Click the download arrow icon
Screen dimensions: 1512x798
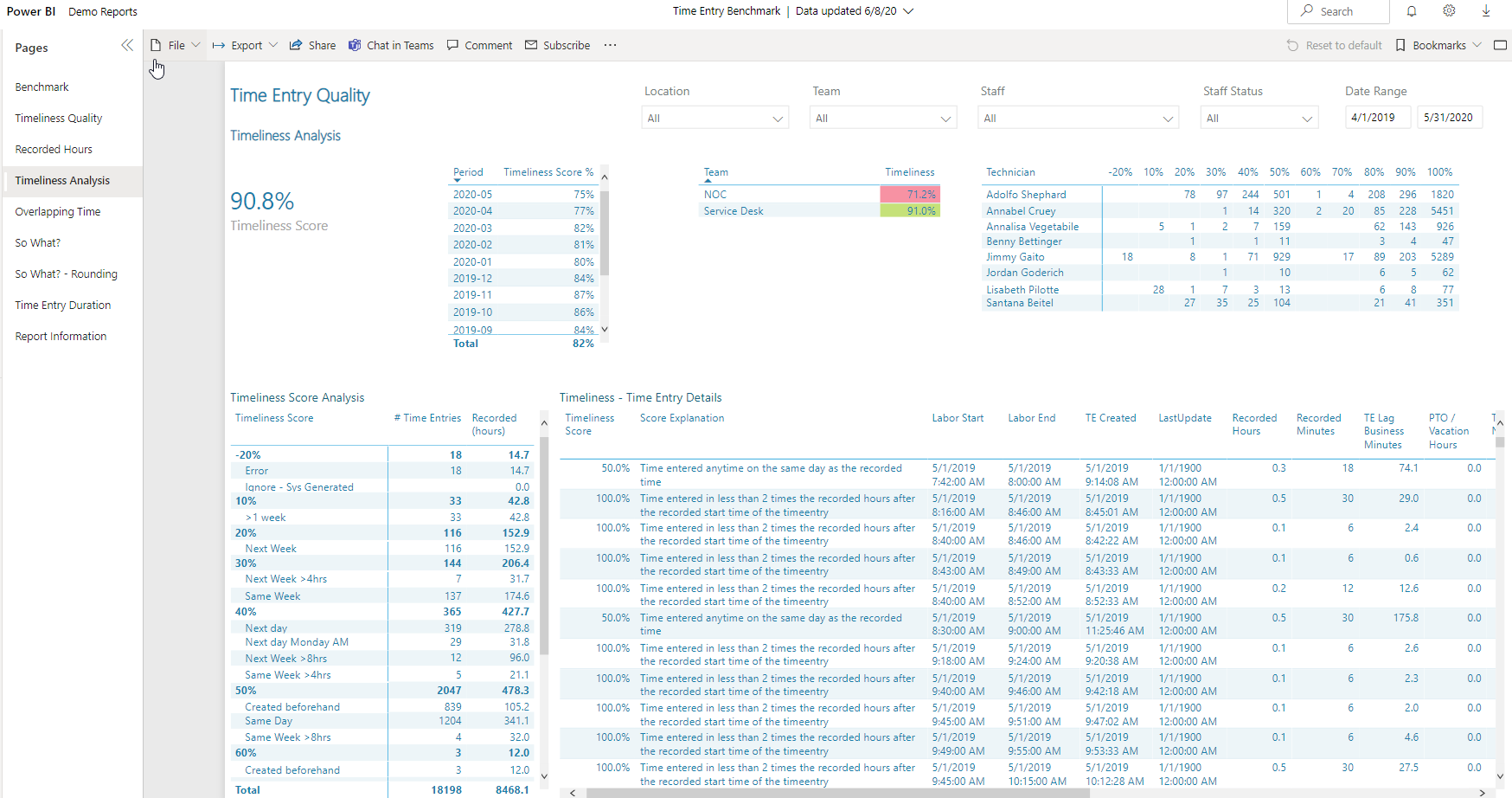(x=1486, y=11)
